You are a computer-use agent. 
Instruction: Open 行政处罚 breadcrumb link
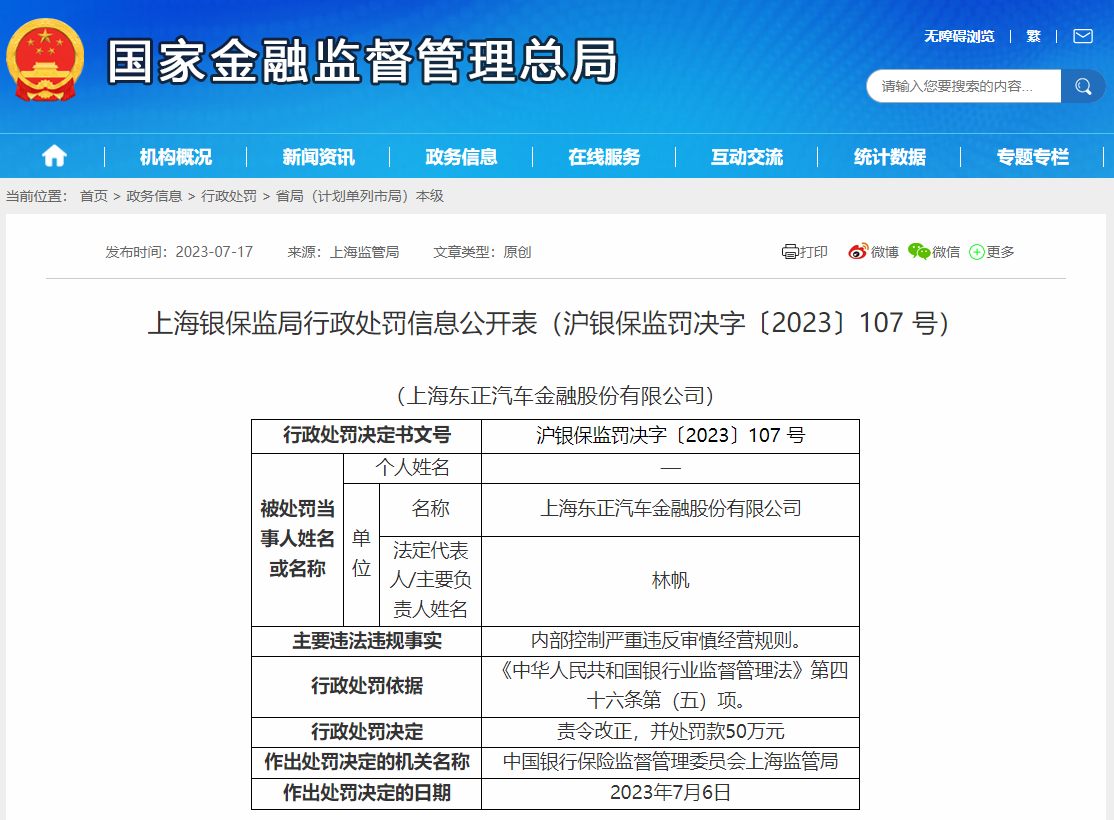[229, 196]
